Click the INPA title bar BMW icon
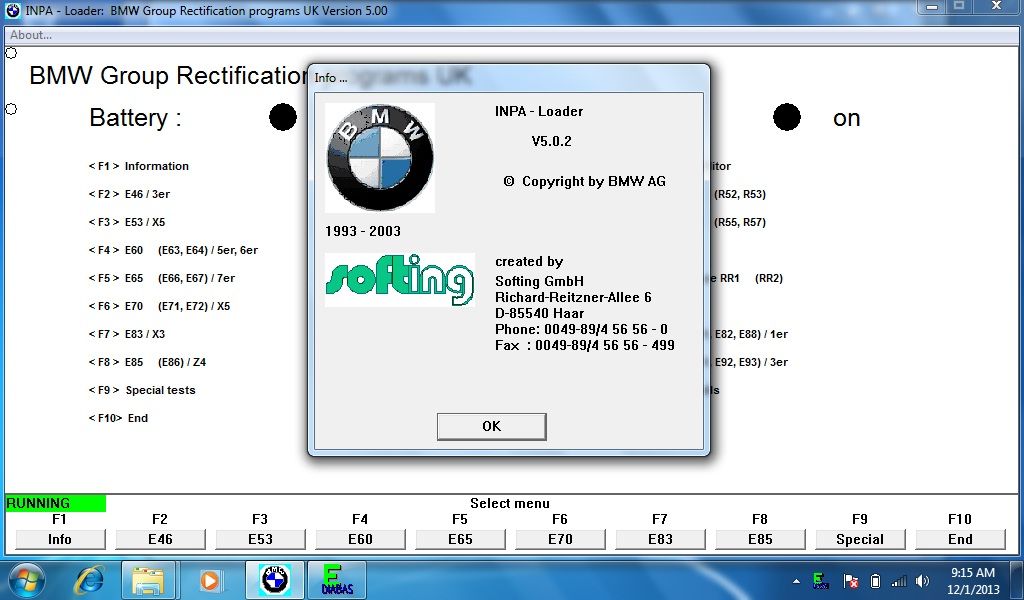 coord(13,10)
